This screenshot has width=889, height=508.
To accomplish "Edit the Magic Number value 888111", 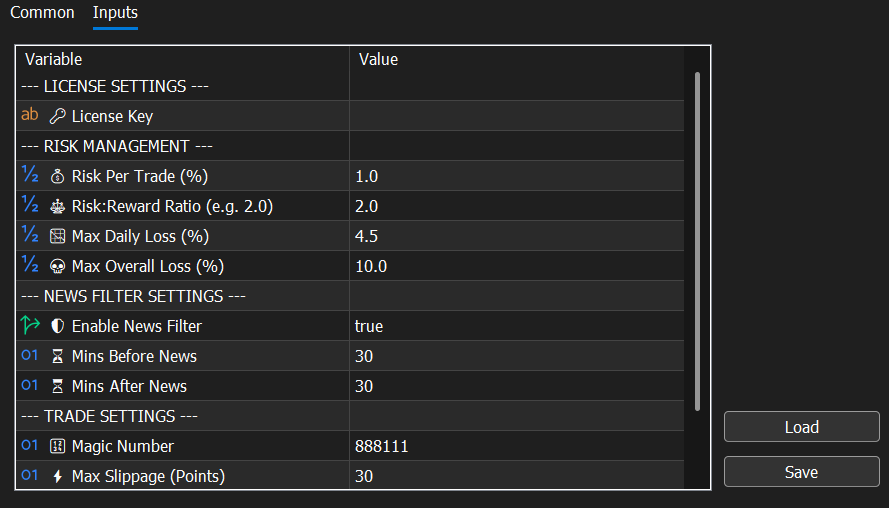I will (x=517, y=446).
